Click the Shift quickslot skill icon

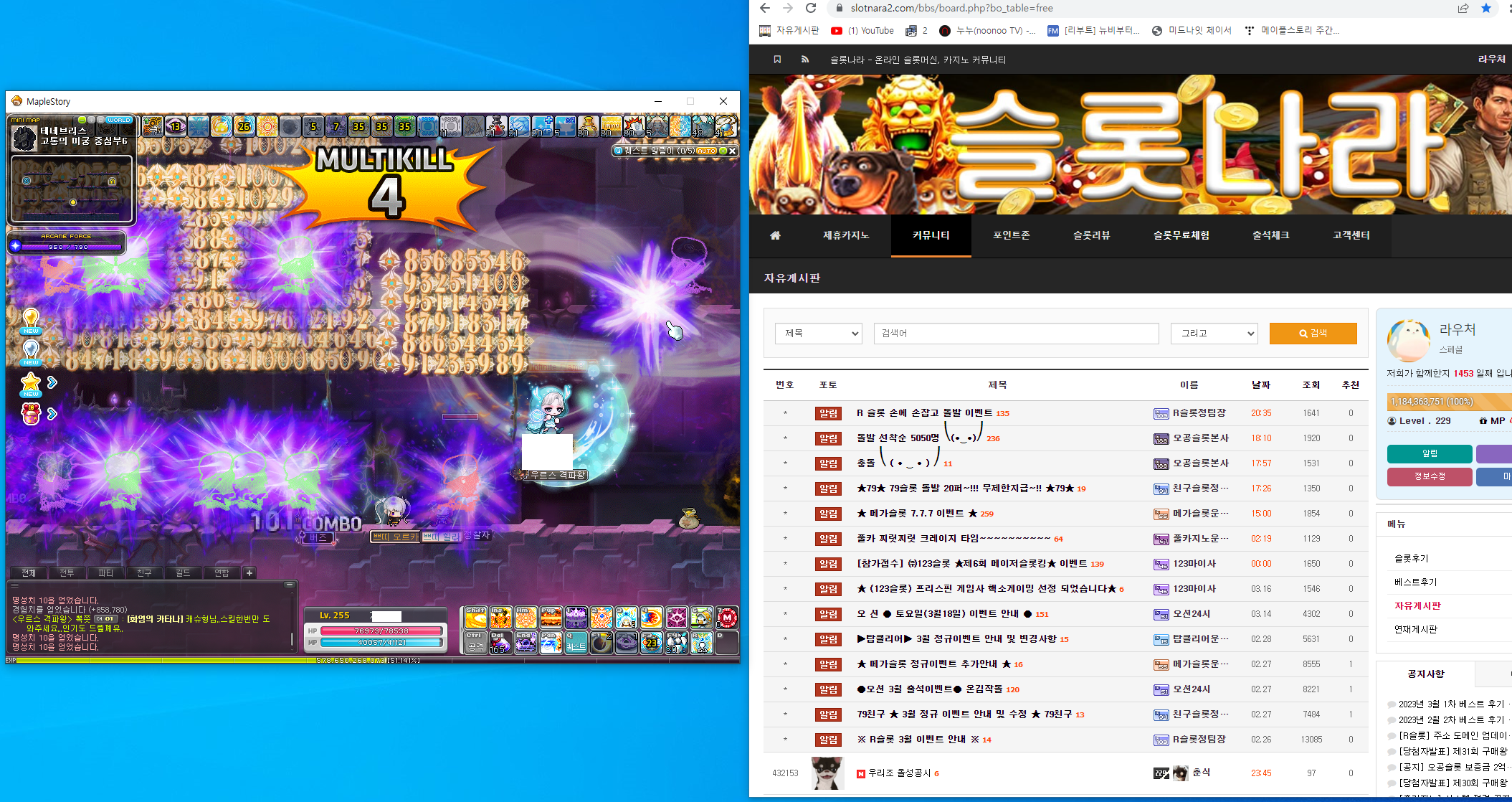point(475,617)
